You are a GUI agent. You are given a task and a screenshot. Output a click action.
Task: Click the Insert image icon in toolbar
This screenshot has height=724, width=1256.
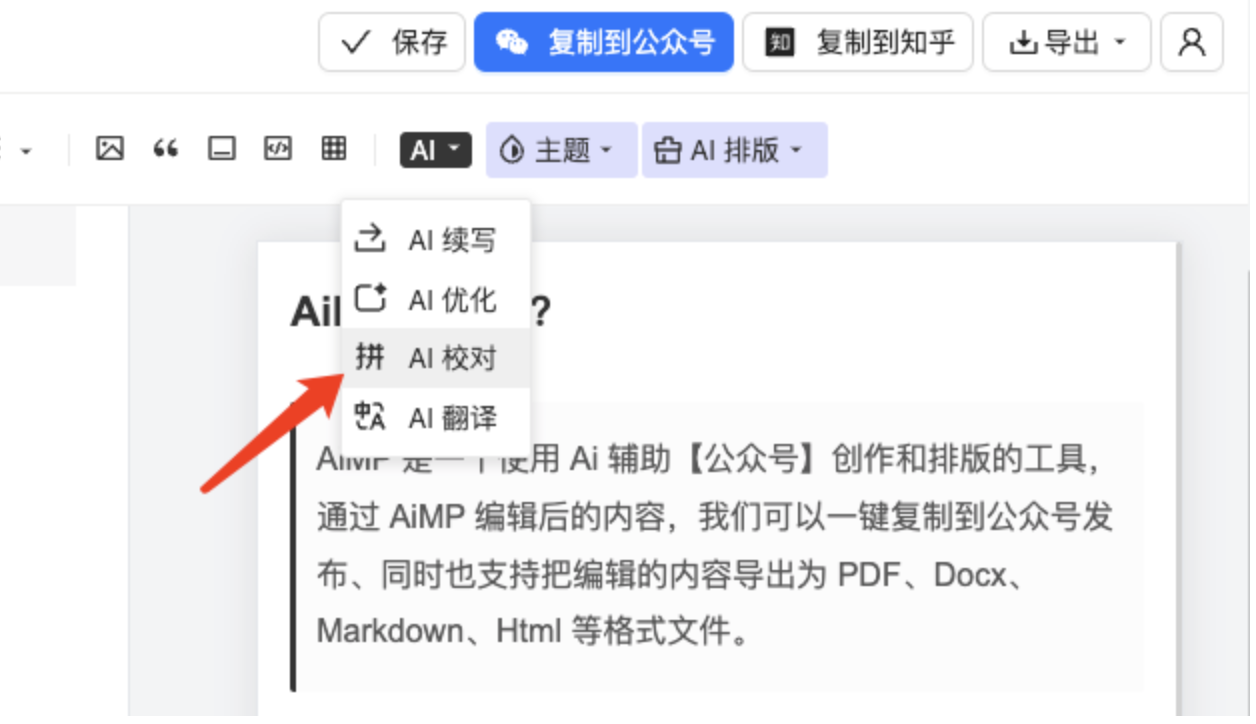(109, 150)
